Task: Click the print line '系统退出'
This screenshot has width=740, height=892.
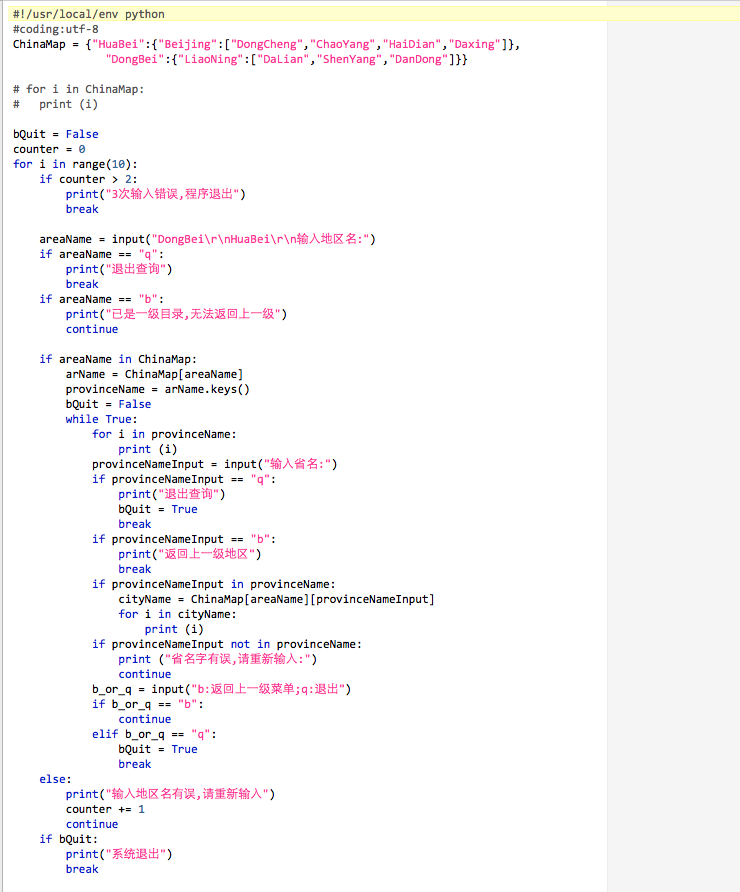Action: click(118, 854)
